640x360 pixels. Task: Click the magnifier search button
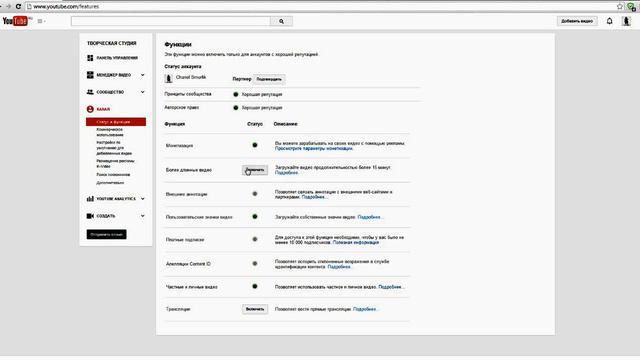click(281, 21)
